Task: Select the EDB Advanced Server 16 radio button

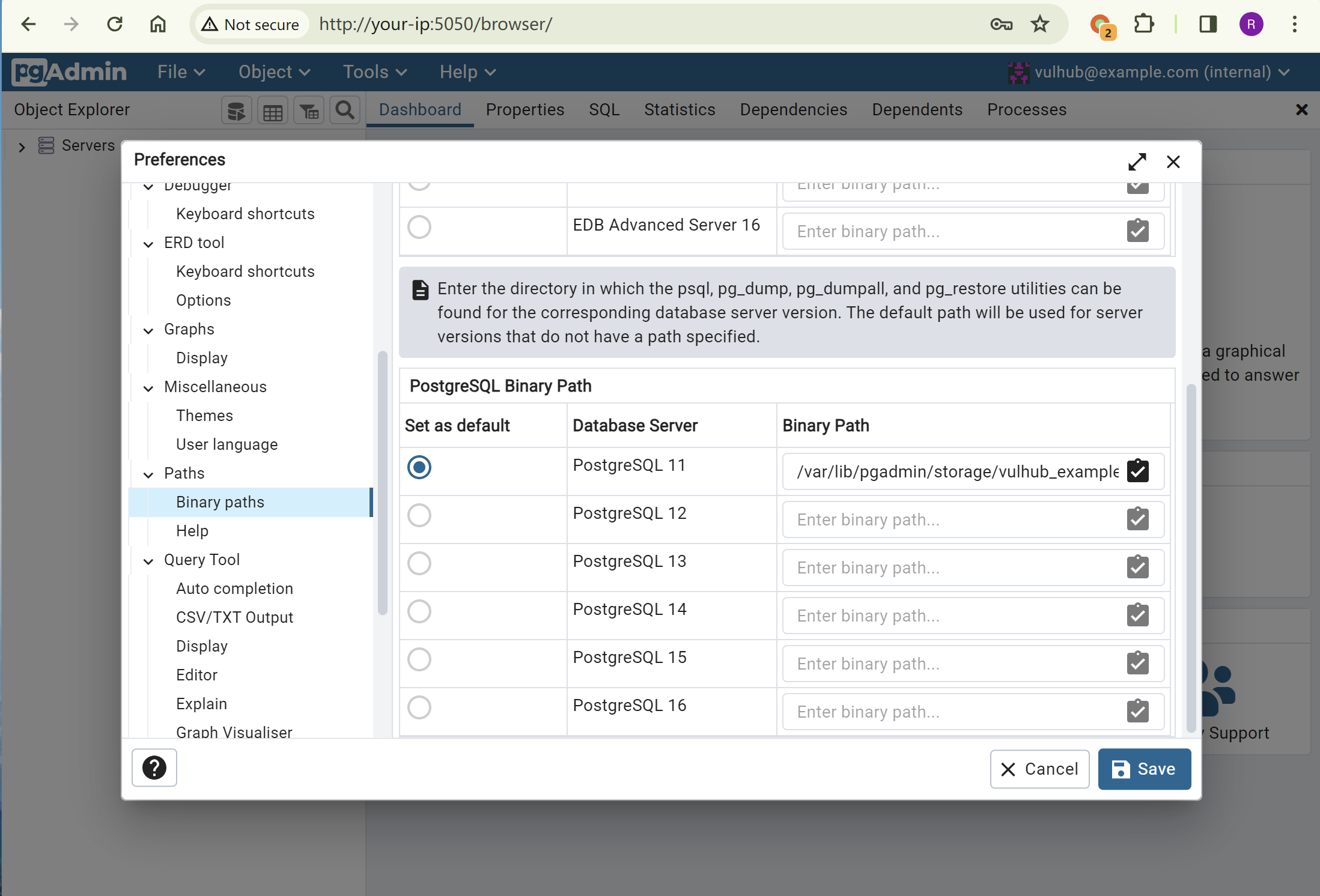Action: tap(419, 227)
